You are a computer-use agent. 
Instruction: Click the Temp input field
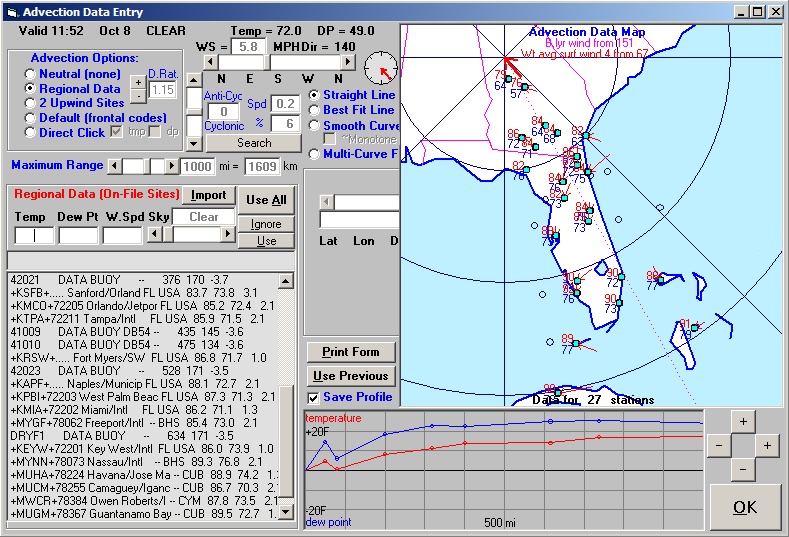[x=34, y=236]
